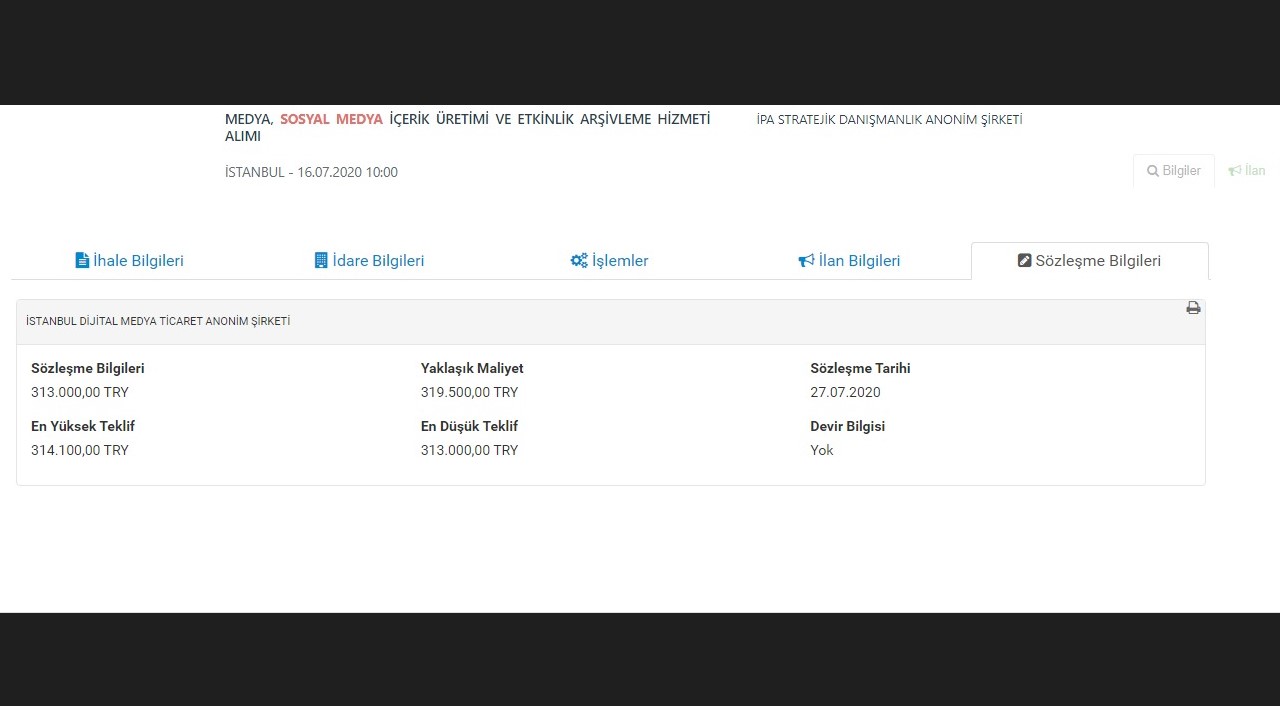Image resolution: width=1280 pixels, height=706 pixels.
Task: Click the gears icon beside İşlemler
Action: [579, 261]
